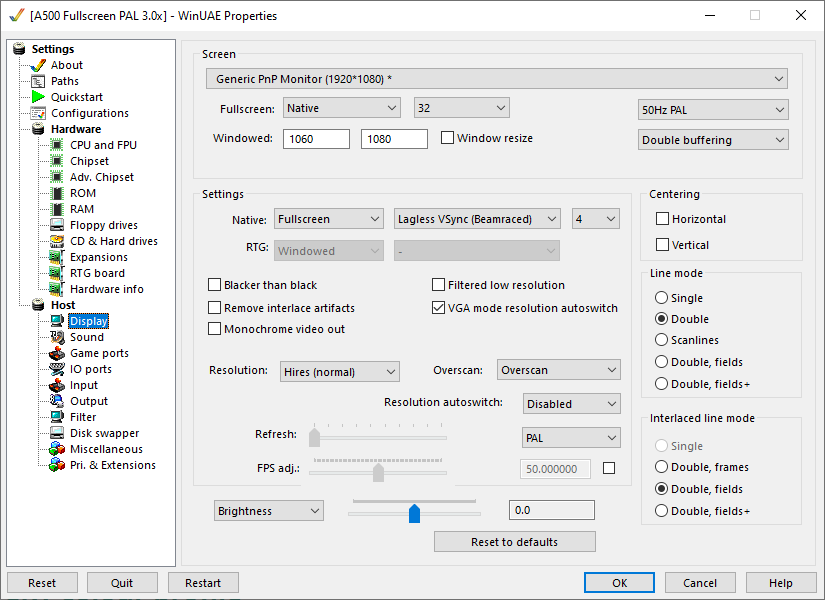Click the Brightness value field showing 0.0
The height and width of the screenshot is (600, 825).
click(552, 510)
